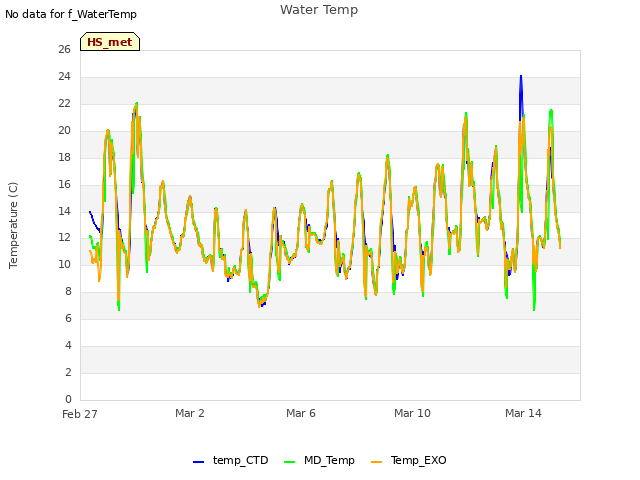The height and width of the screenshot is (480, 640).
Task: Click the Mar 6 x-axis label
Action: [301, 413]
